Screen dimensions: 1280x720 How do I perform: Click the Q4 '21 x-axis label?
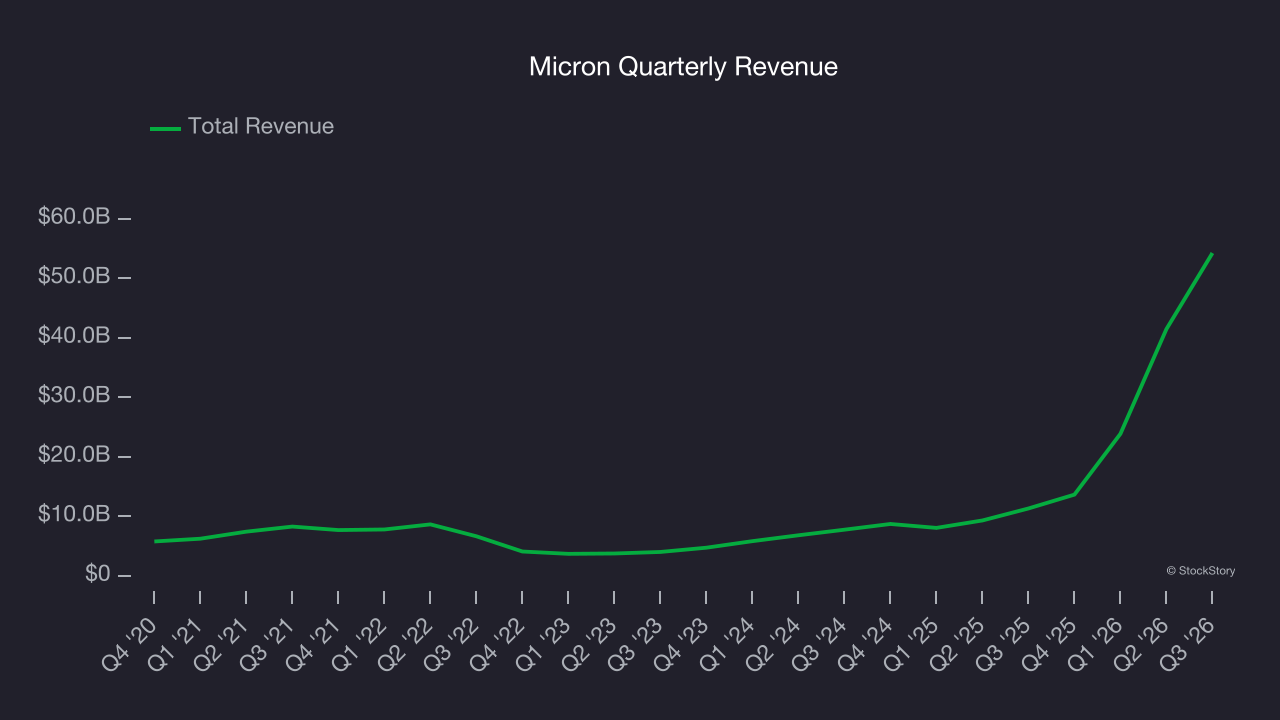coord(314,643)
